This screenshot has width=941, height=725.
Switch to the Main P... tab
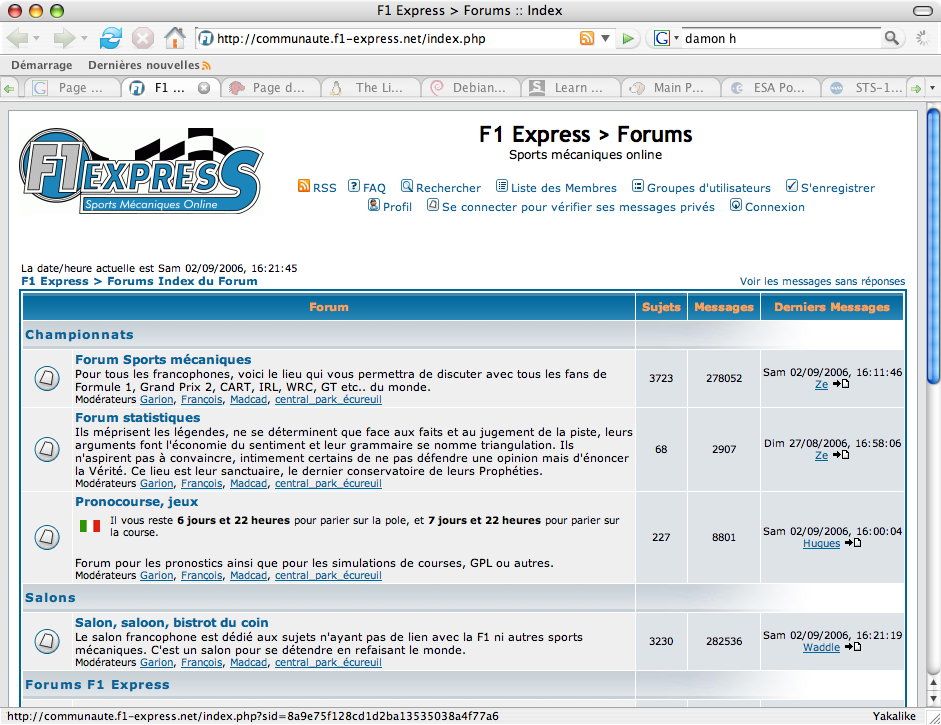coord(670,88)
